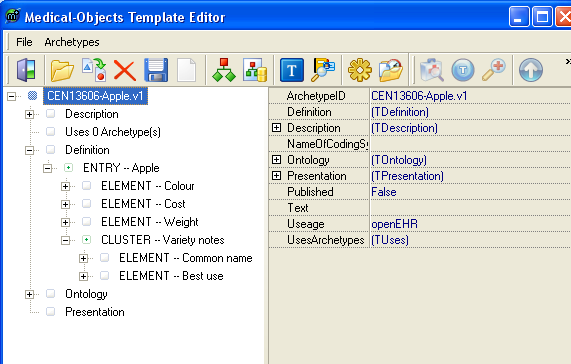571x364 pixels.
Task: Expand the ELEMENT -- Common name node
Action: pyautogui.click(x=83, y=258)
